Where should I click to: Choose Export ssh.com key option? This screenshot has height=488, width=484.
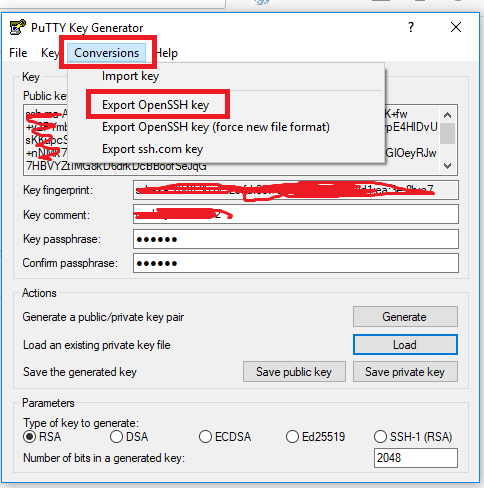[x=152, y=149]
